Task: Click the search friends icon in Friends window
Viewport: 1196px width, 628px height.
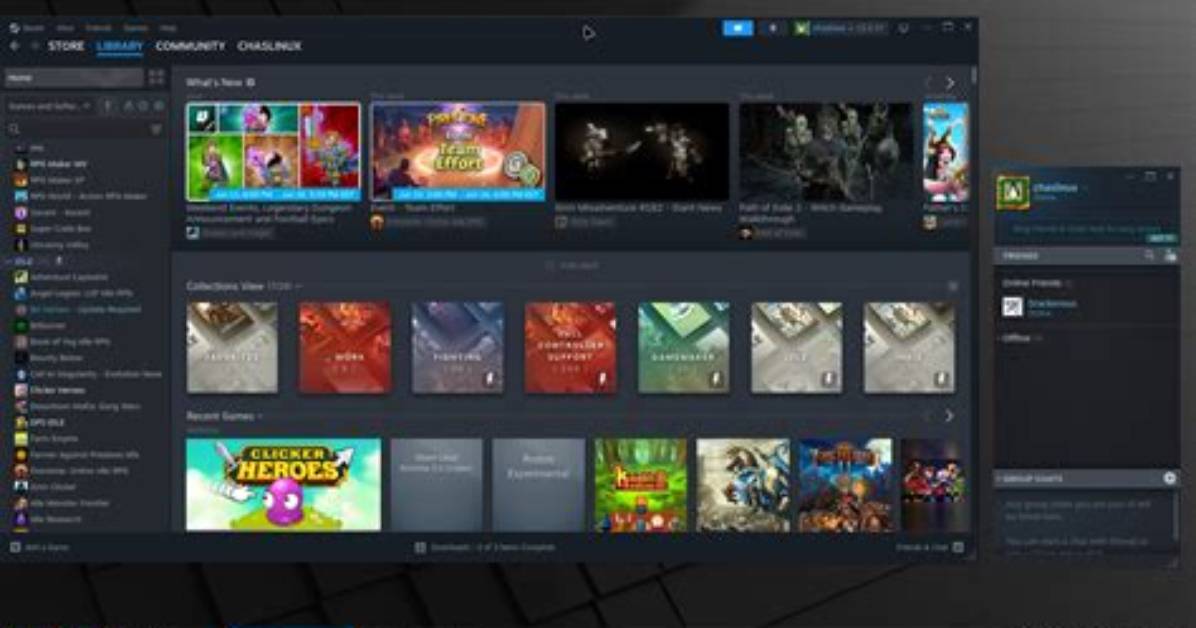Action: pos(1149,256)
